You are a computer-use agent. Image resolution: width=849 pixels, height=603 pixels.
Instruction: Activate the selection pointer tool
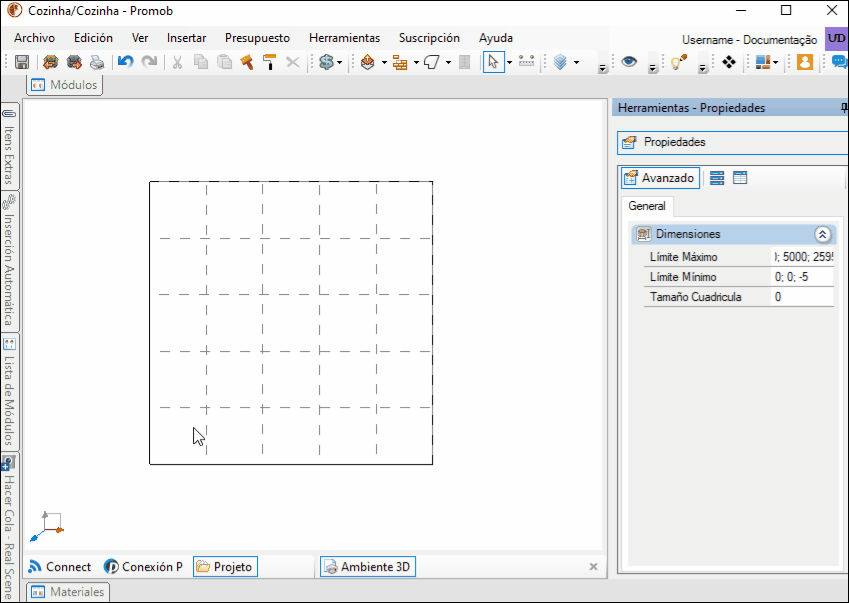click(x=493, y=62)
